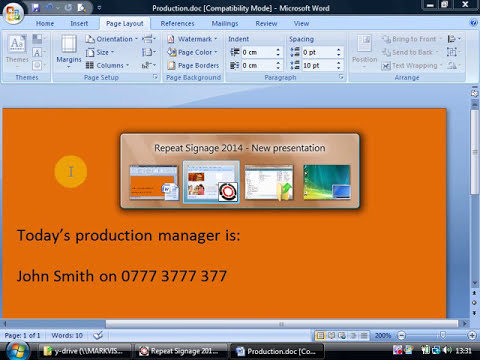Open the View tab
Viewport: 480px width, 360px height.
click(x=301, y=24)
